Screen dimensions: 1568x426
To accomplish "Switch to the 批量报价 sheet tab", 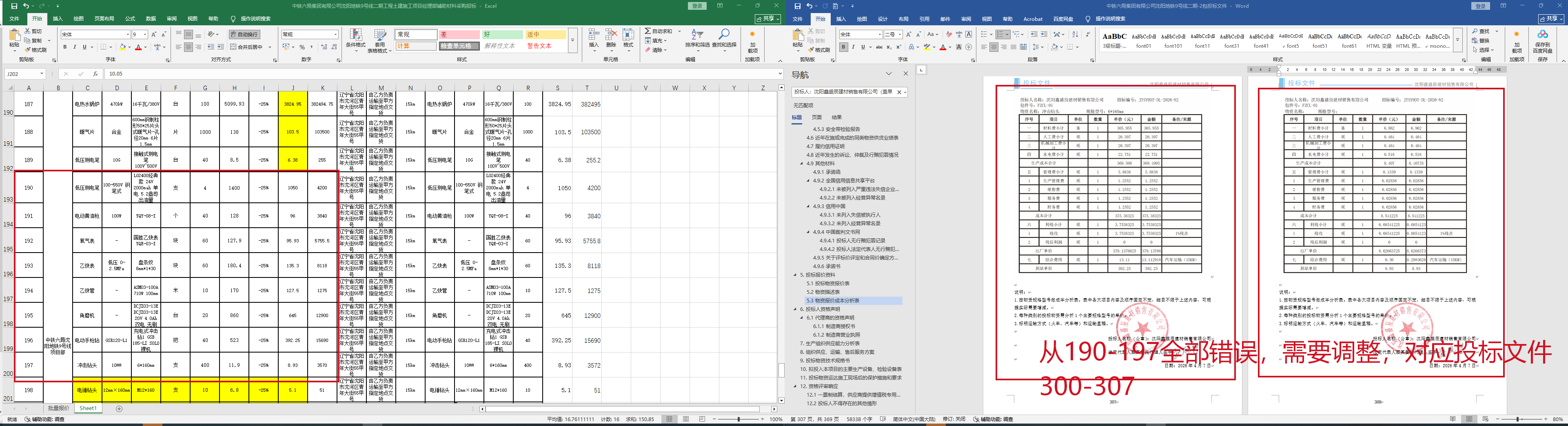I will point(59,408).
